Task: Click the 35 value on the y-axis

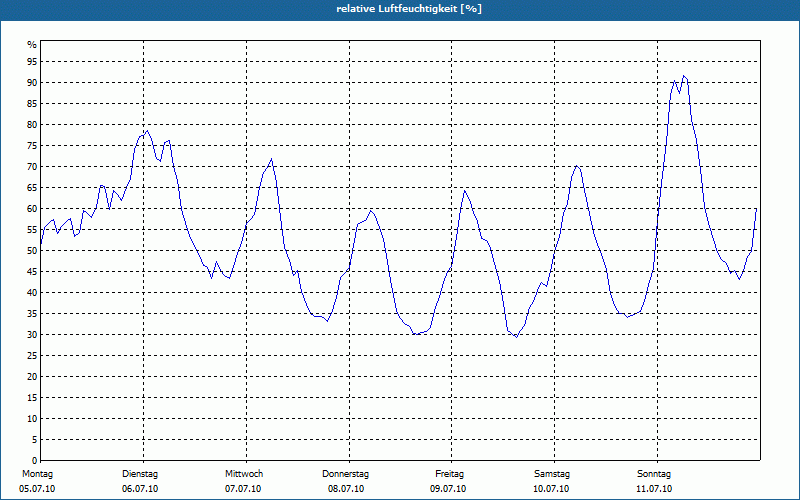Action: pyautogui.click(x=32, y=314)
